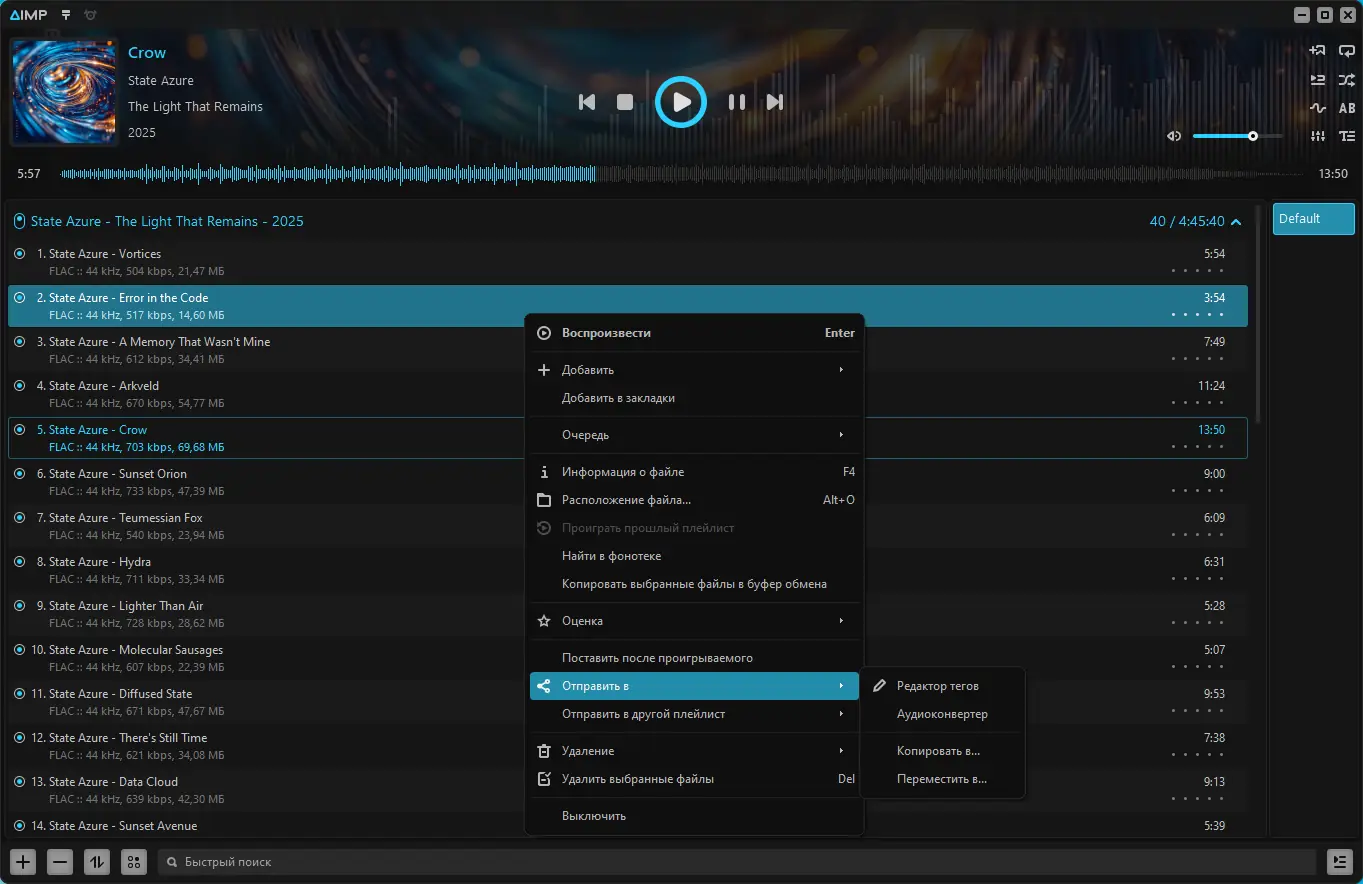Image resolution: width=1363 pixels, height=884 pixels.
Task: Open the sound effects wave icon
Action: click(x=1318, y=108)
